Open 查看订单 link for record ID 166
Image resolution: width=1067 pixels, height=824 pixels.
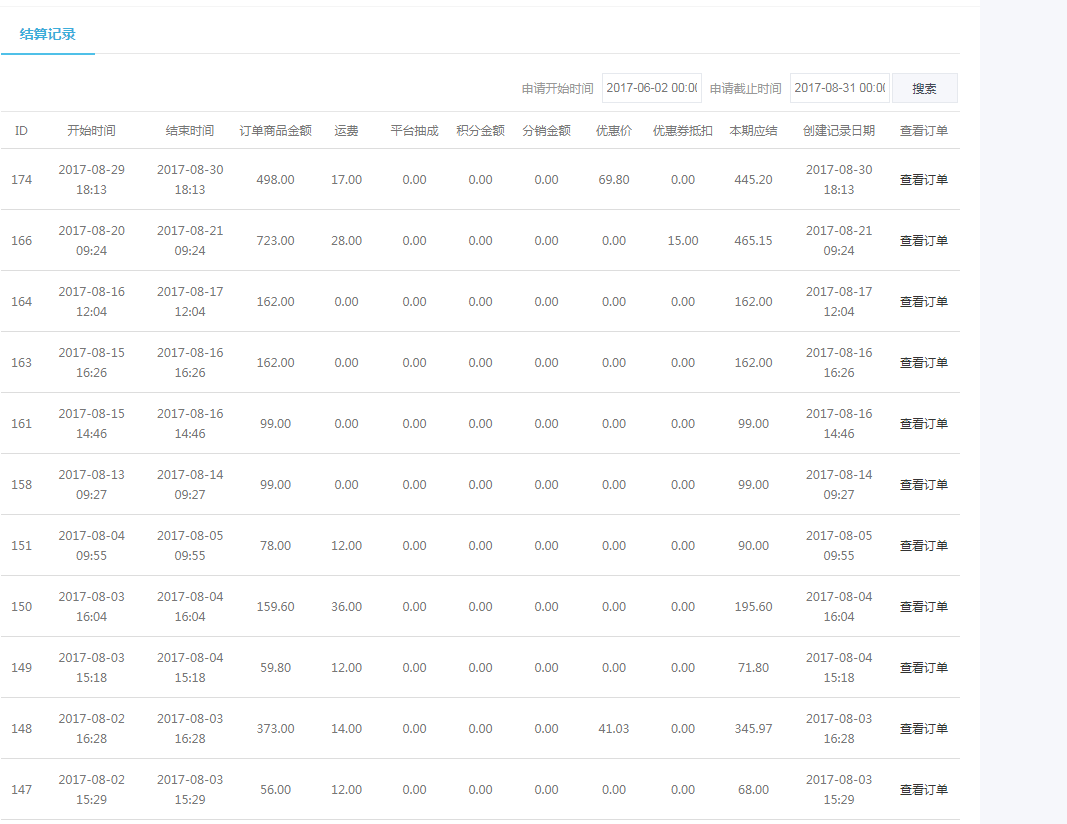click(923, 241)
